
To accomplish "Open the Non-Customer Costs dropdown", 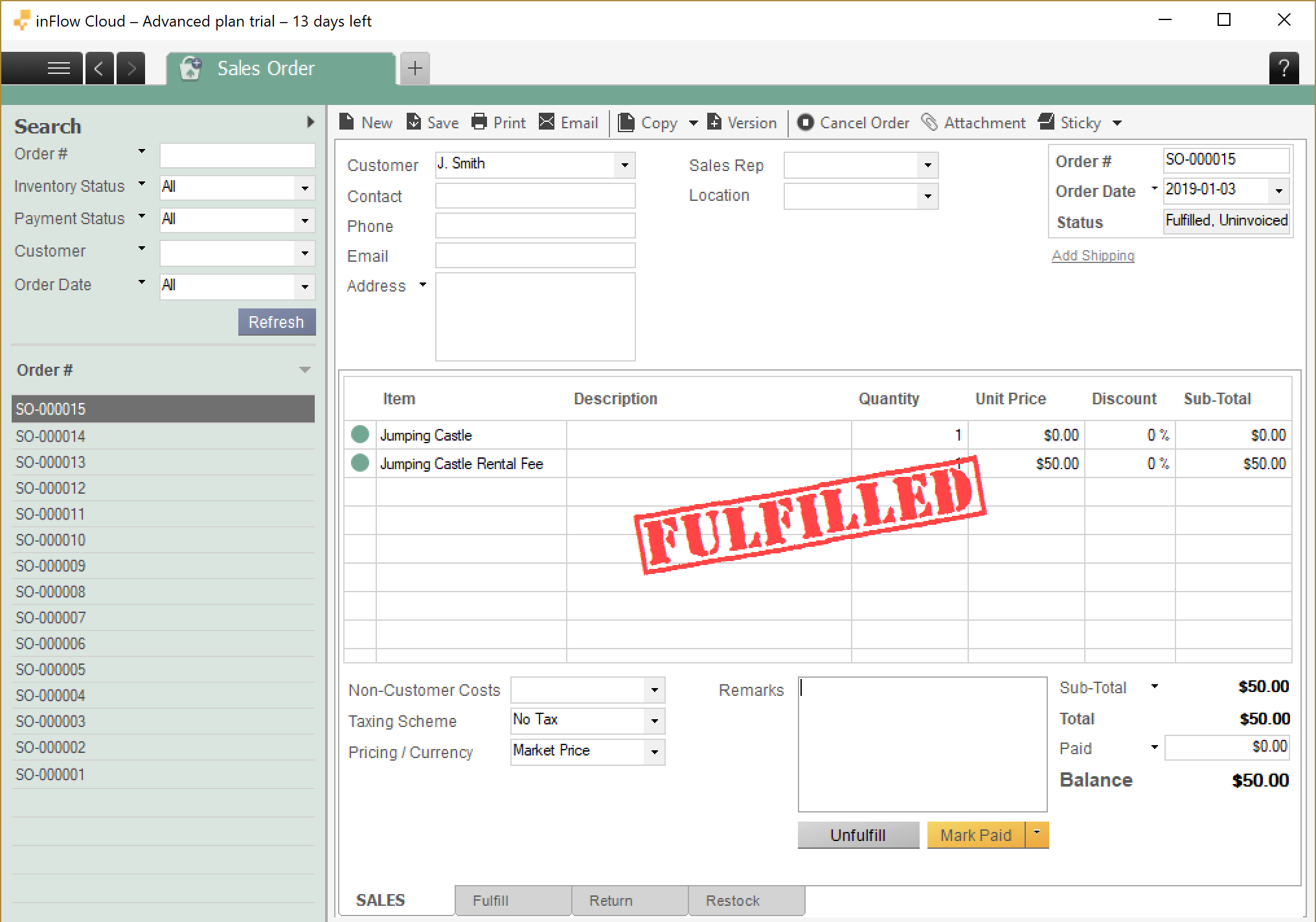I will coord(654,690).
